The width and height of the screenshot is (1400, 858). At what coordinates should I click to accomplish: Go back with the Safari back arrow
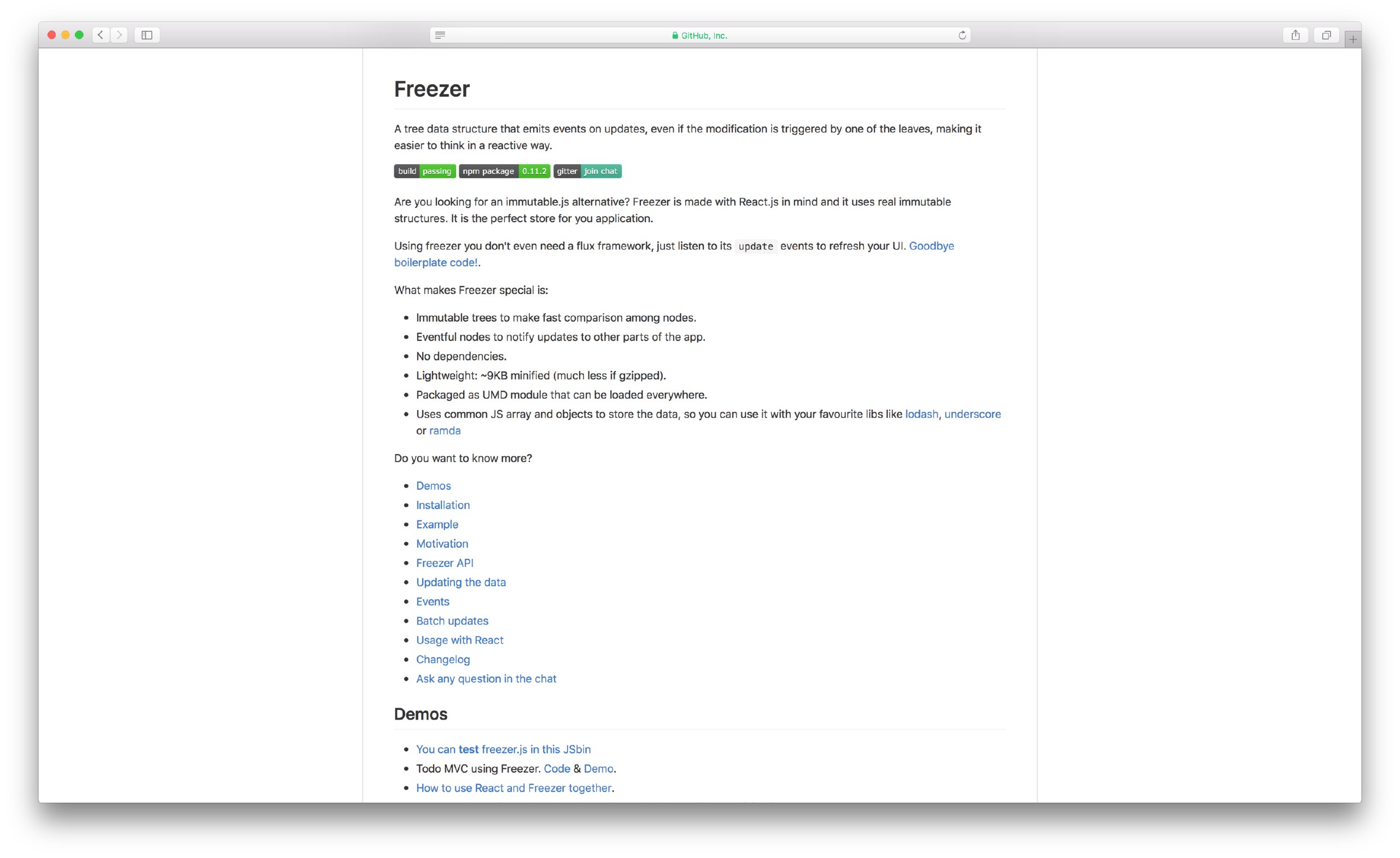coord(101,34)
